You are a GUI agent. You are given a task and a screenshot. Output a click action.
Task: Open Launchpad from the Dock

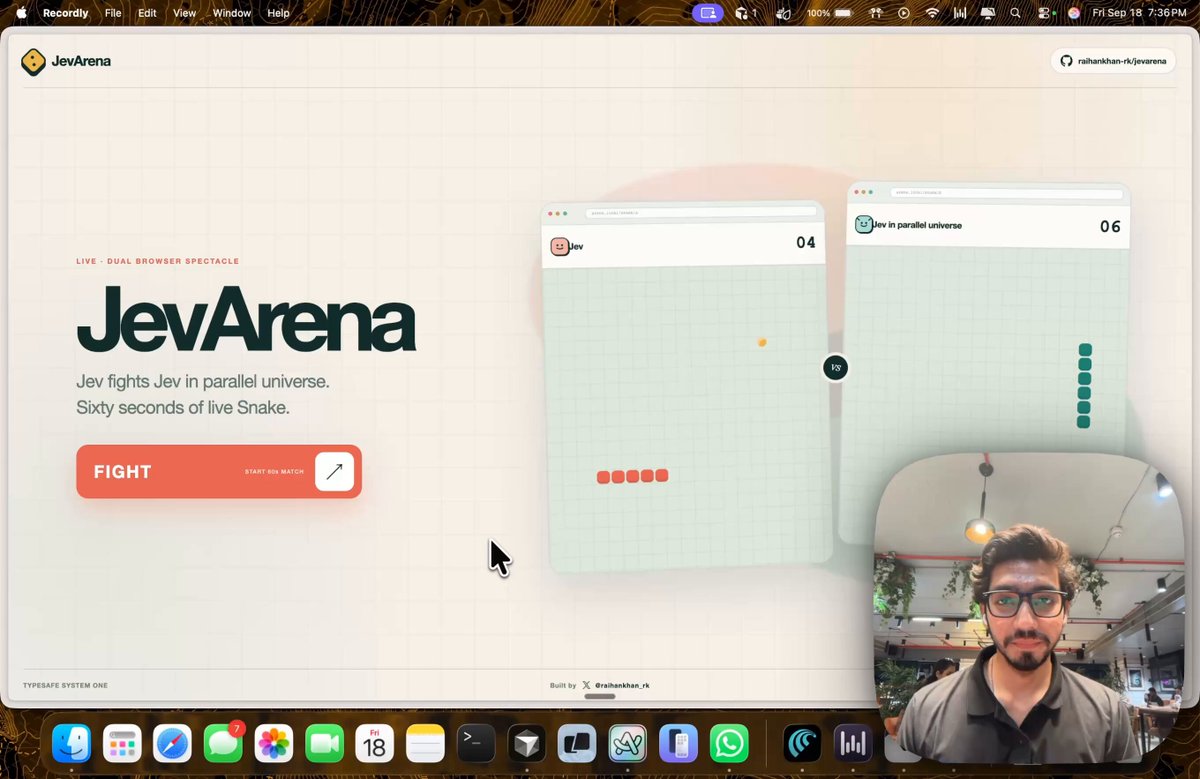tap(122, 743)
